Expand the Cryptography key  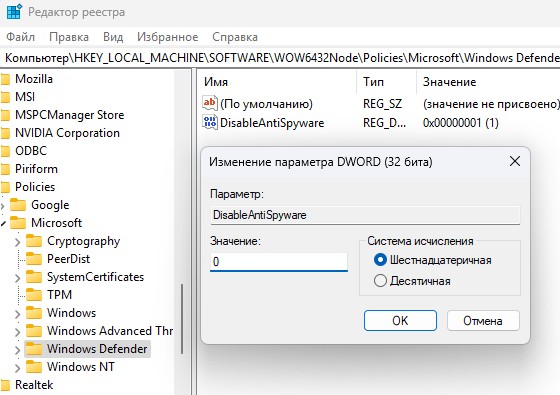(18, 242)
